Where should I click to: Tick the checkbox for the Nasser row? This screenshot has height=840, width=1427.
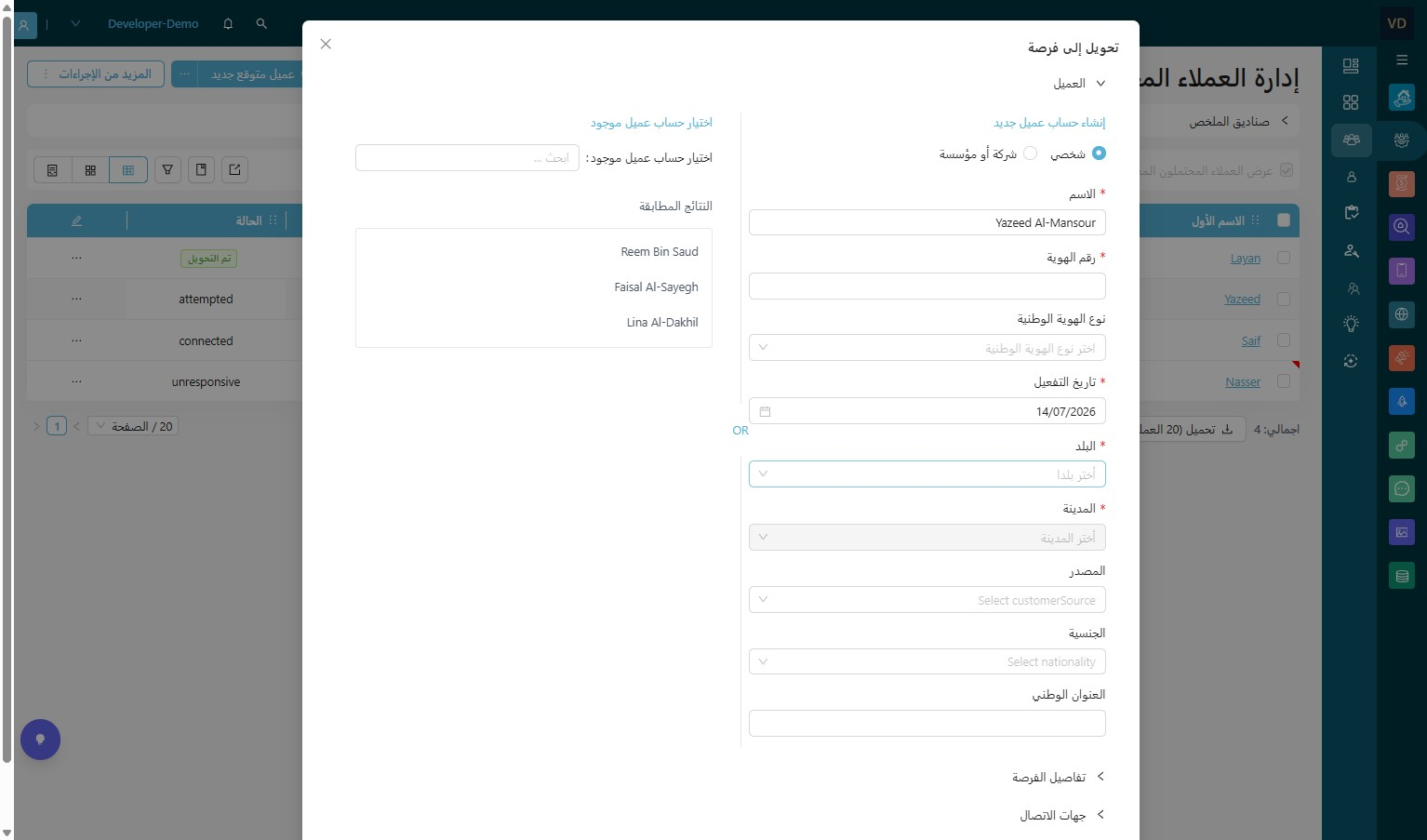1284,381
